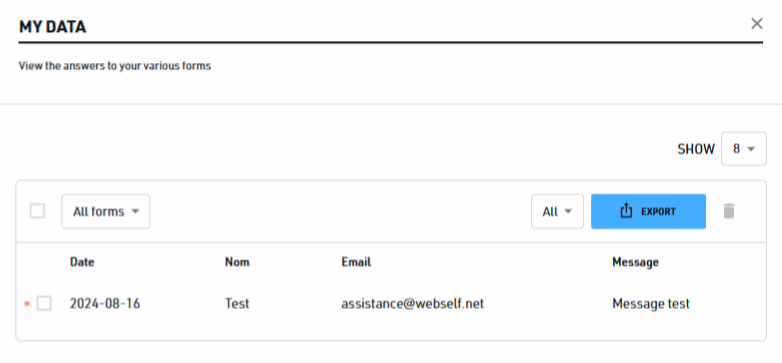Click the Test name cell
The height and width of the screenshot is (363, 782).
(237, 303)
